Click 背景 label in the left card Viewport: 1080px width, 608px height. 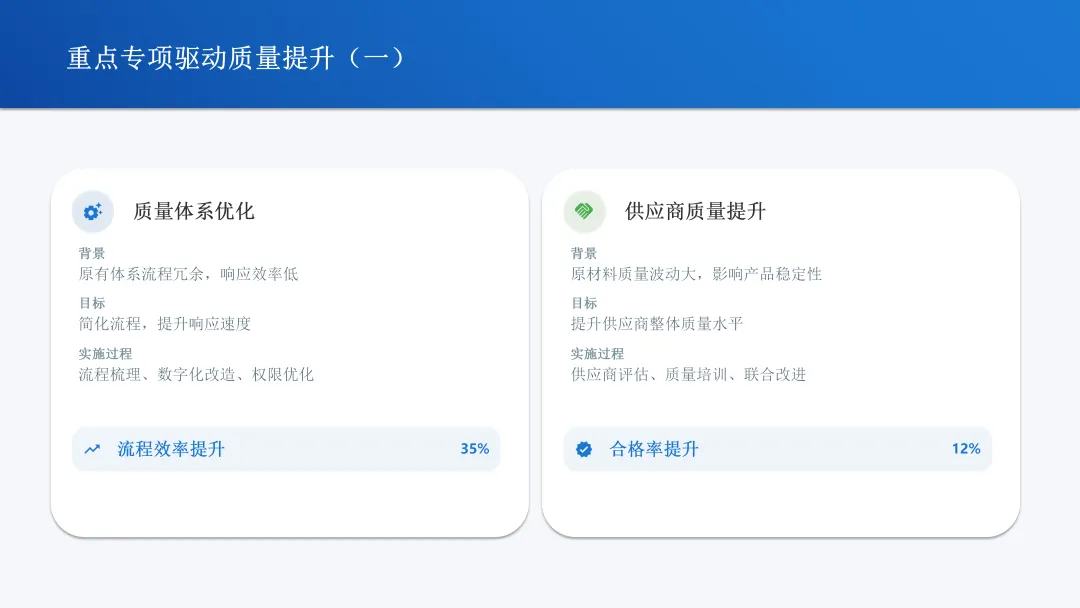click(92, 253)
